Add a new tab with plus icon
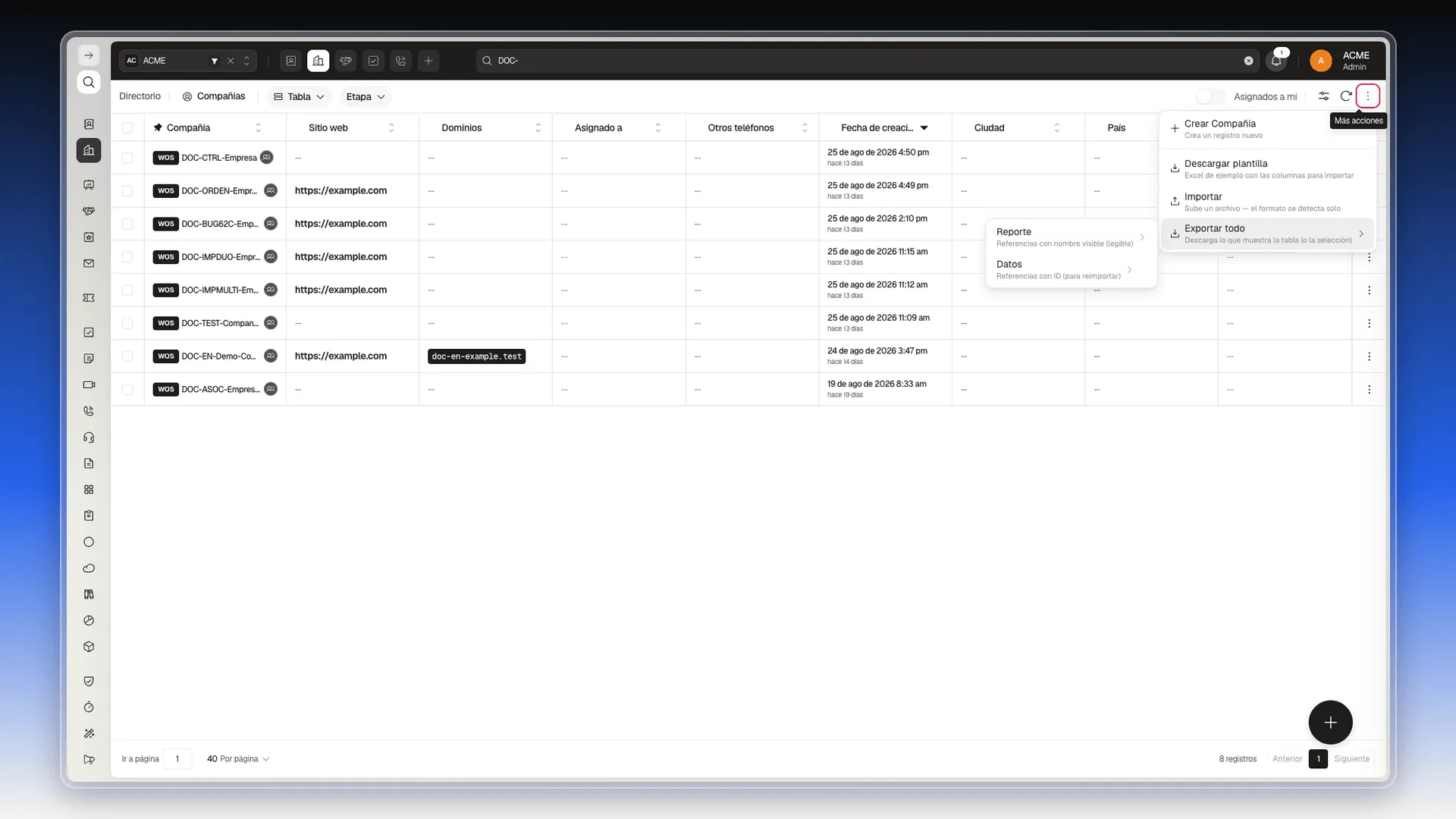Image resolution: width=1456 pixels, height=819 pixels. [428, 61]
